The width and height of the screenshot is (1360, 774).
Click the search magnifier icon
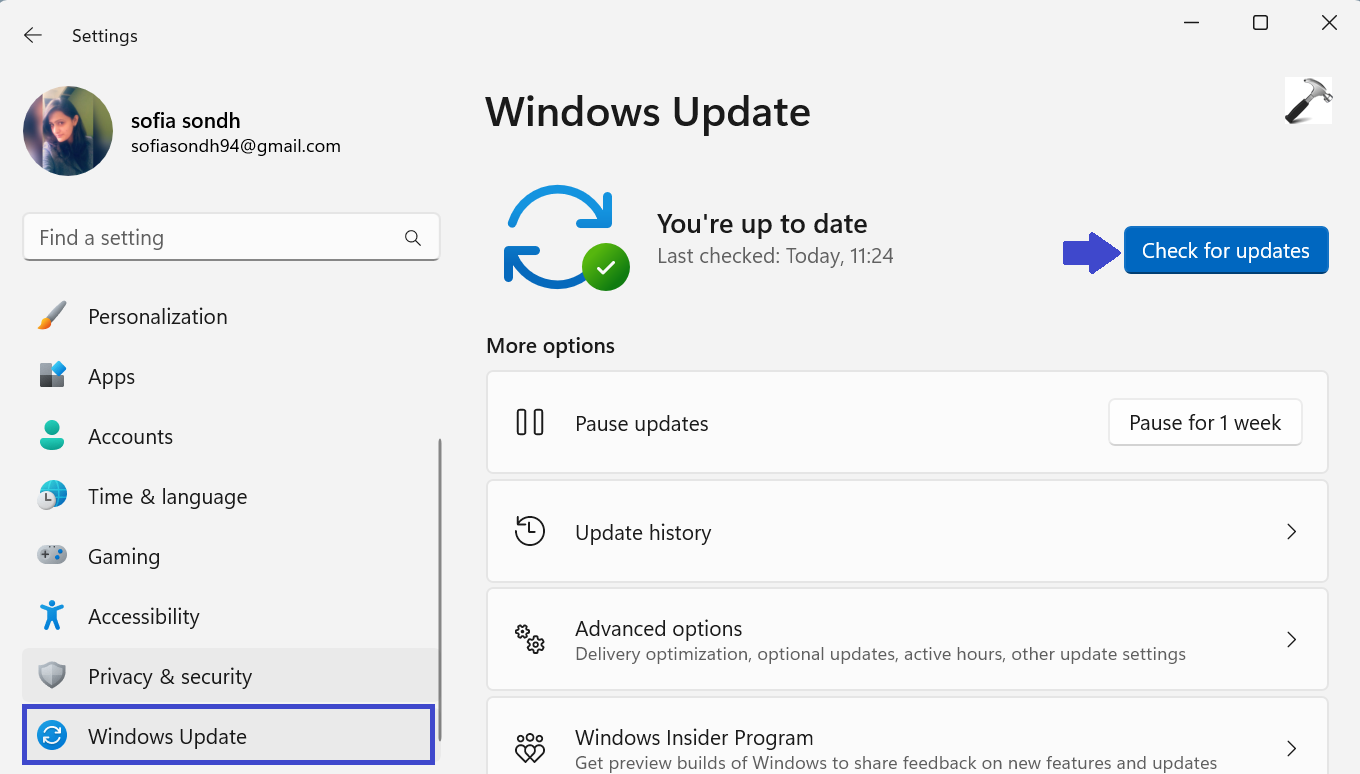(412, 238)
